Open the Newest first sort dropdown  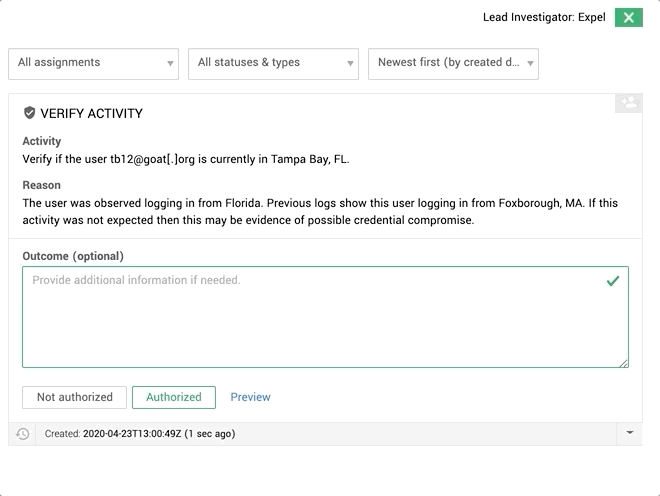point(453,64)
